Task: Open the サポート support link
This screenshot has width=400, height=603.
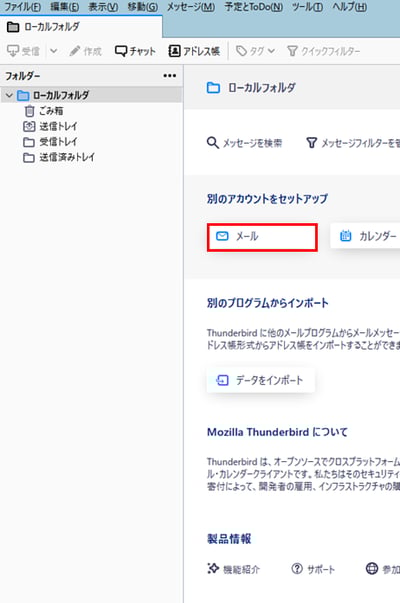Action: [313, 569]
